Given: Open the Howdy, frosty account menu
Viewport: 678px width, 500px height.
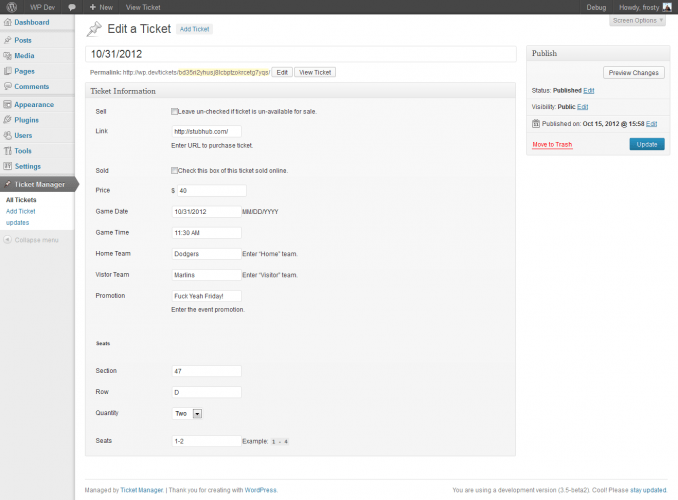Looking at the screenshot, I should click(x=645, y=7).
